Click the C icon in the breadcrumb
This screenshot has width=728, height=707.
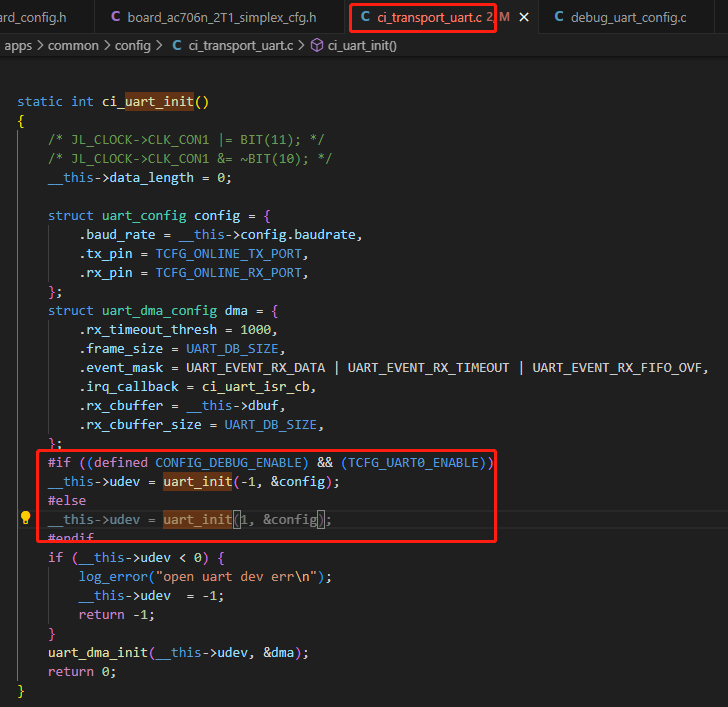point(177,45)
